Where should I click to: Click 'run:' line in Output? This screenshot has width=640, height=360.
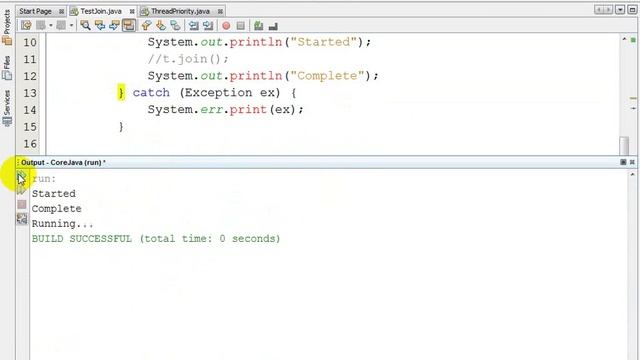click(x=44, y=179)
